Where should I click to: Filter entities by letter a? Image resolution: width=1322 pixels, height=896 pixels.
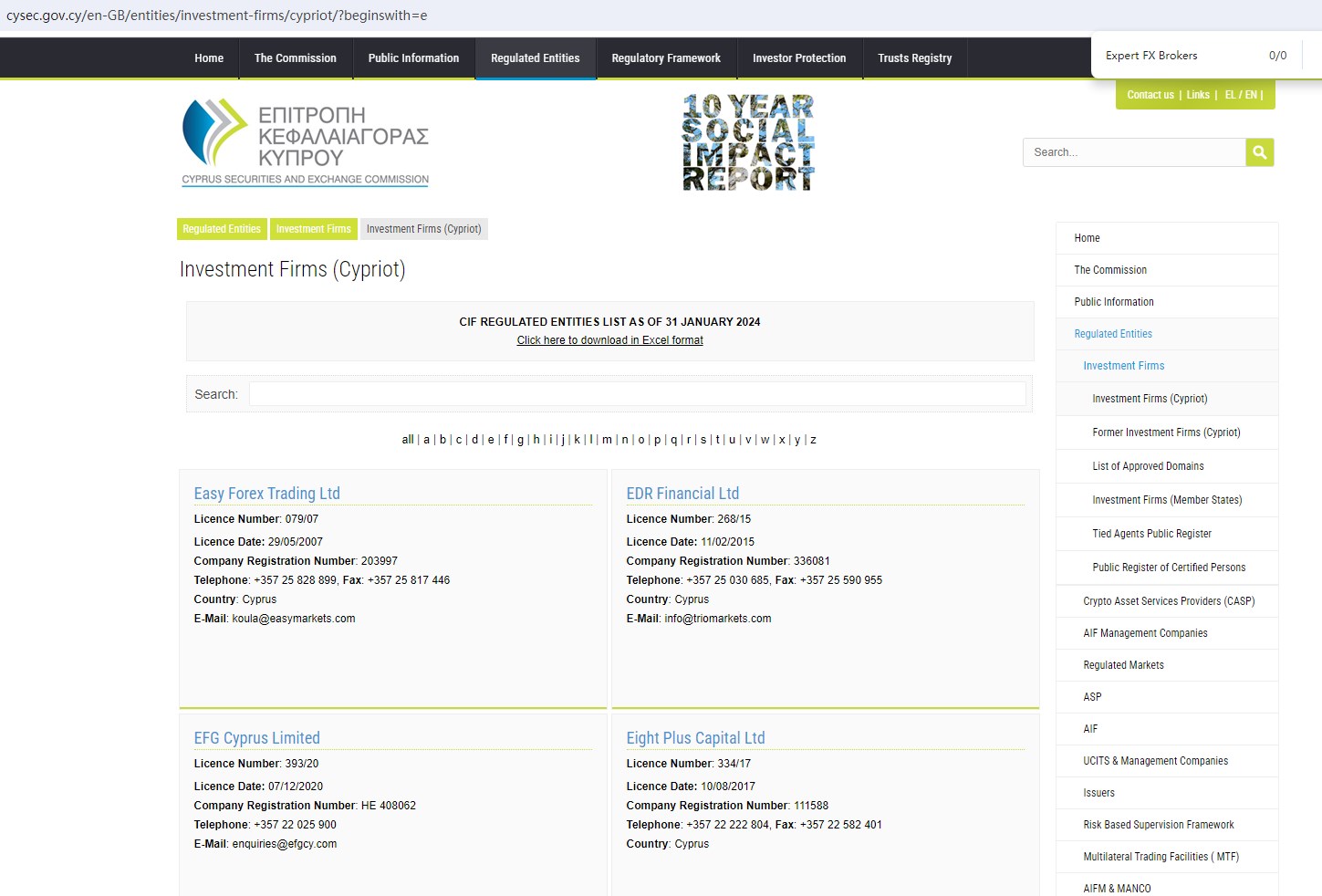pyautogui.click(x=426, y=440)
